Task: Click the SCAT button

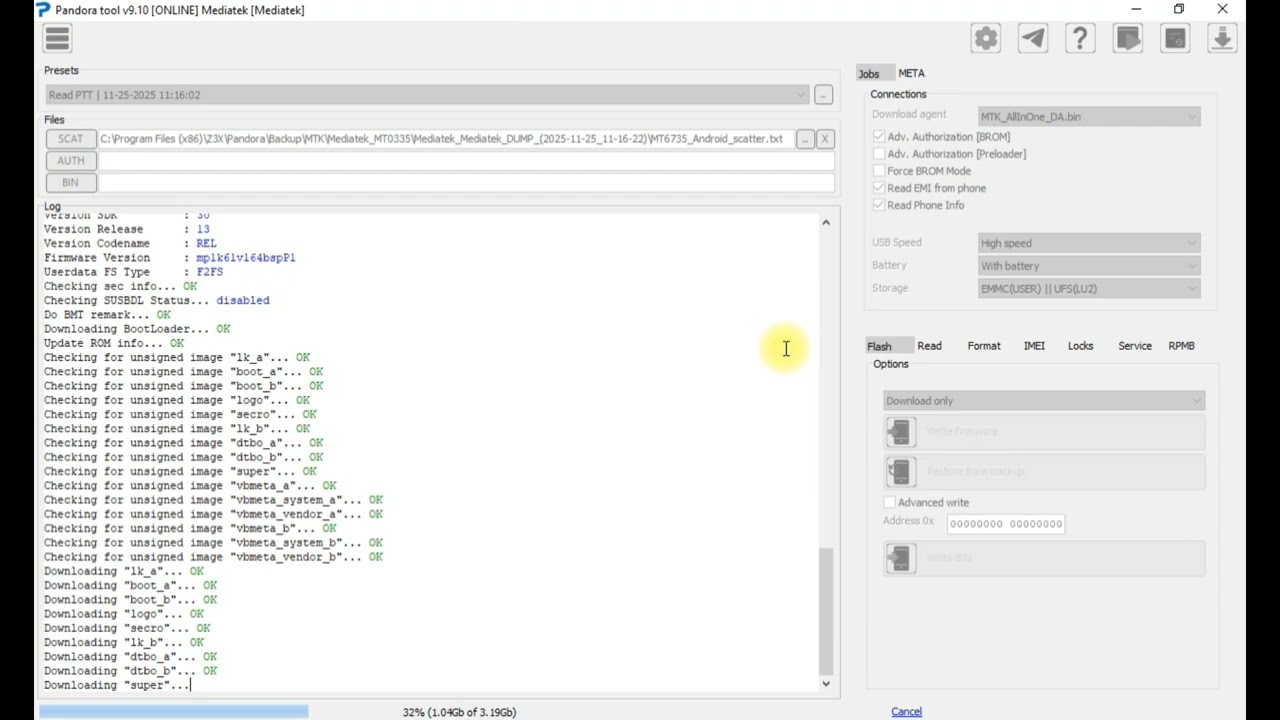Action: pyautogui.click(x=70, y=139)
